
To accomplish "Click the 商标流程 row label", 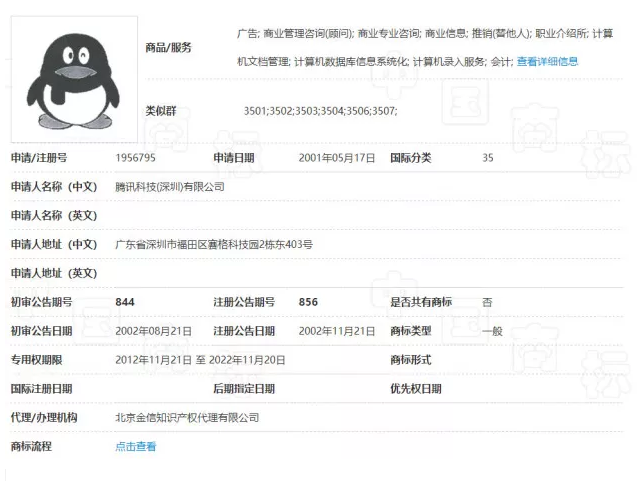I will [x=31, y=447].
